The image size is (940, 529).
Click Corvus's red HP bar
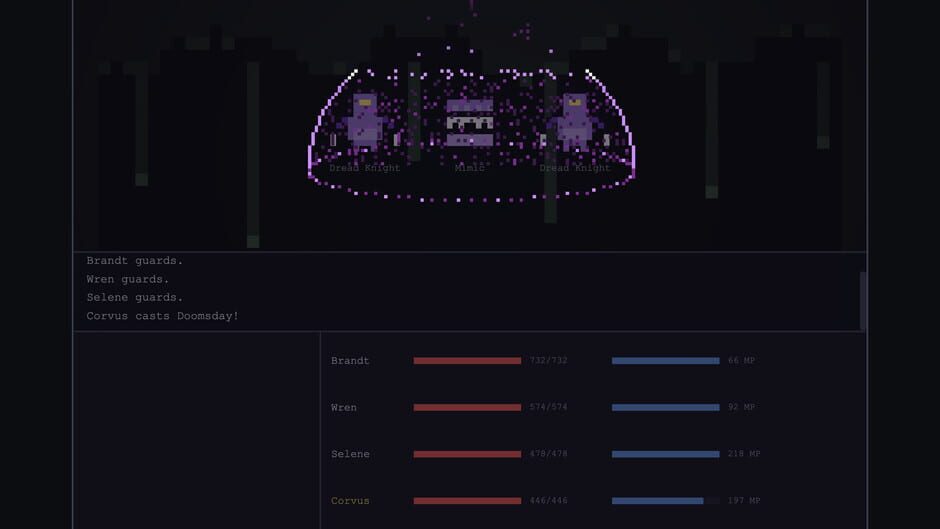[x=467, y=501]
